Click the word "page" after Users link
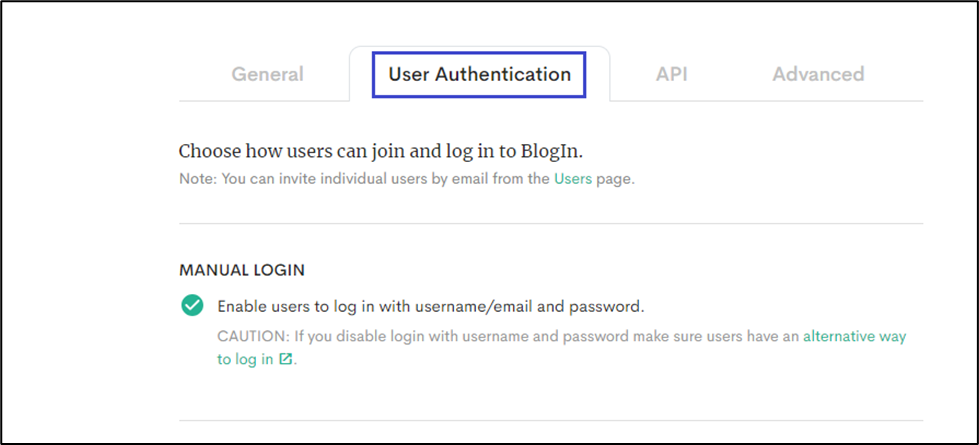Screen dimensions: 979x445 coord(615,179)
